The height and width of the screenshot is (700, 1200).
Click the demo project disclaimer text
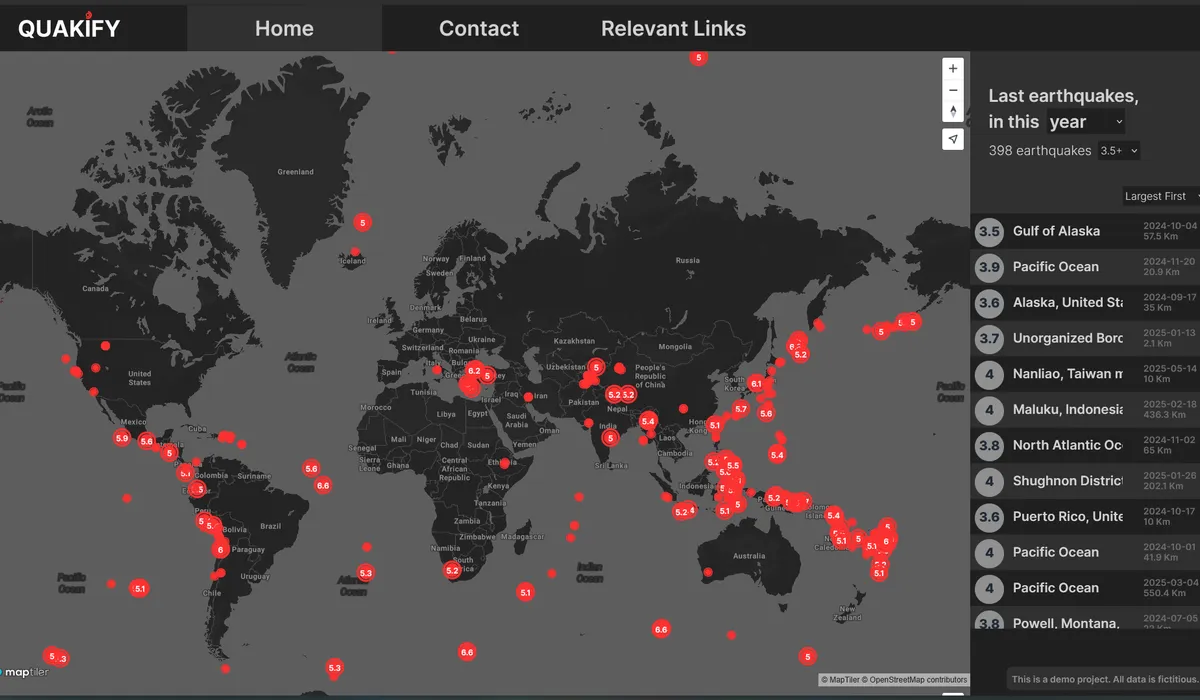(1104, 679)
